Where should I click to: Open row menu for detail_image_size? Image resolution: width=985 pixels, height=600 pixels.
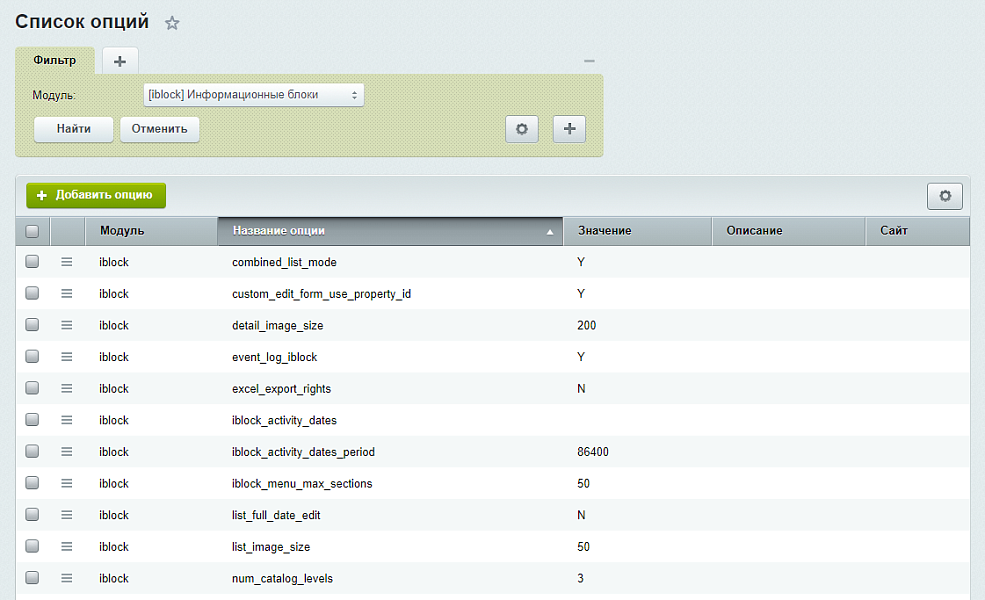click(67, 325)
